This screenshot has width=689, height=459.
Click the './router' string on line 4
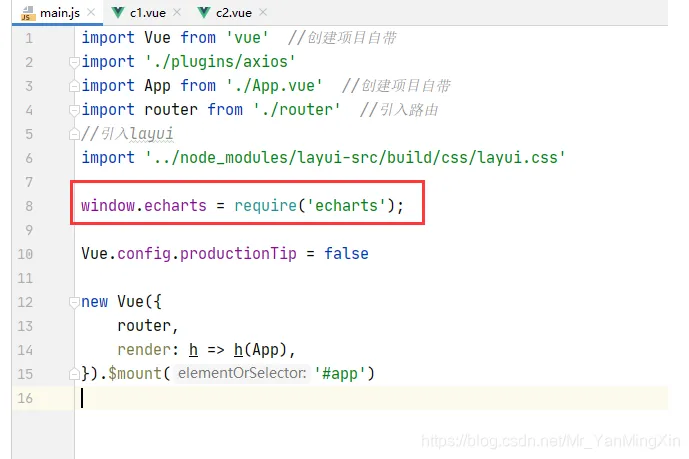297,110
